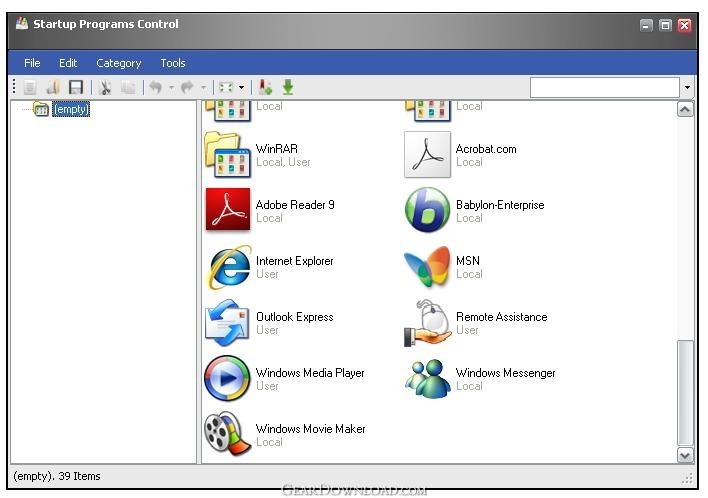Select the (empty) tree item
This screenshot has width=708, height=498.
(x=71, y=109)
